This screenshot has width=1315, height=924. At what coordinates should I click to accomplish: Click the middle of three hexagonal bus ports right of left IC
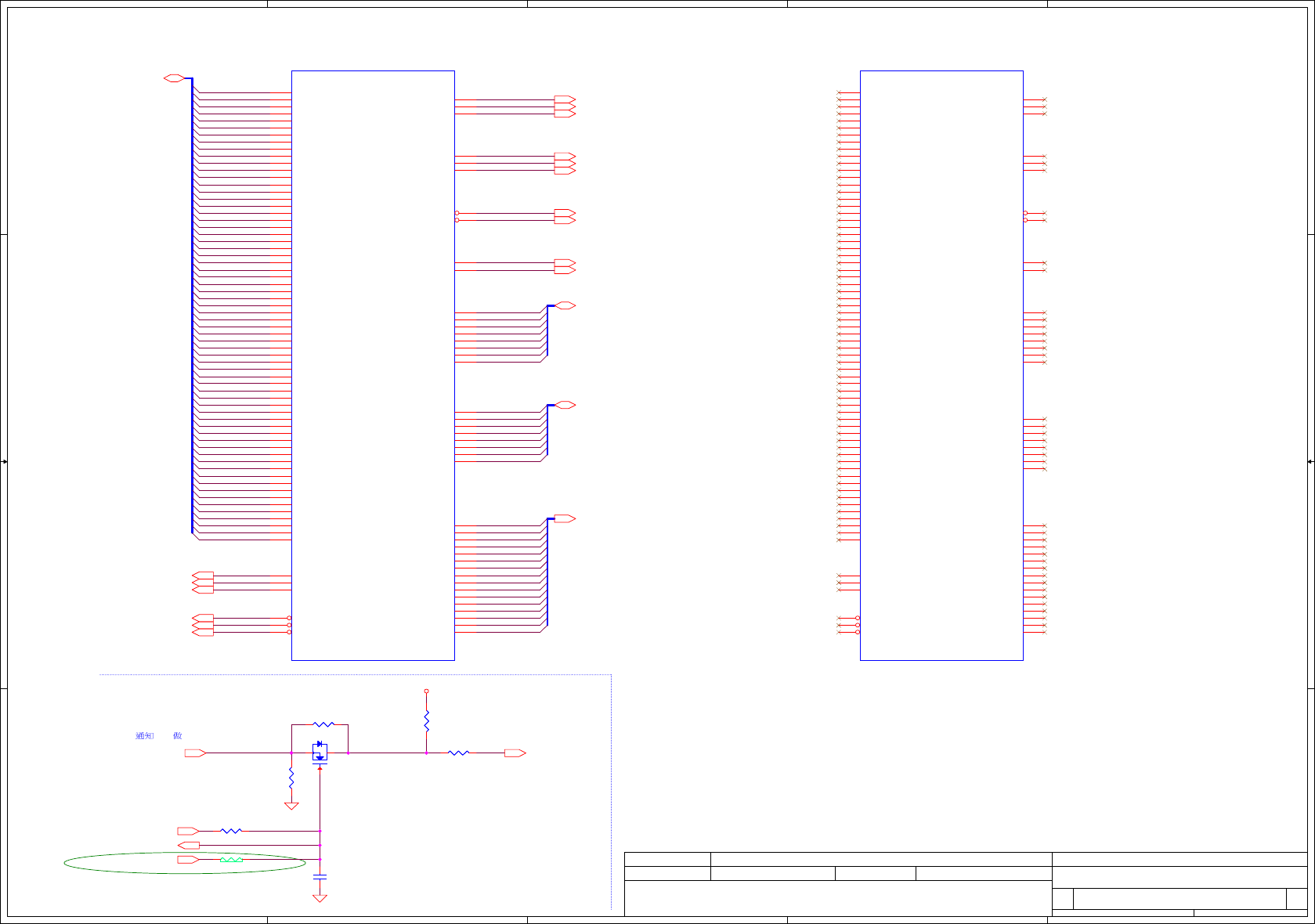click(x=565, y=405)
